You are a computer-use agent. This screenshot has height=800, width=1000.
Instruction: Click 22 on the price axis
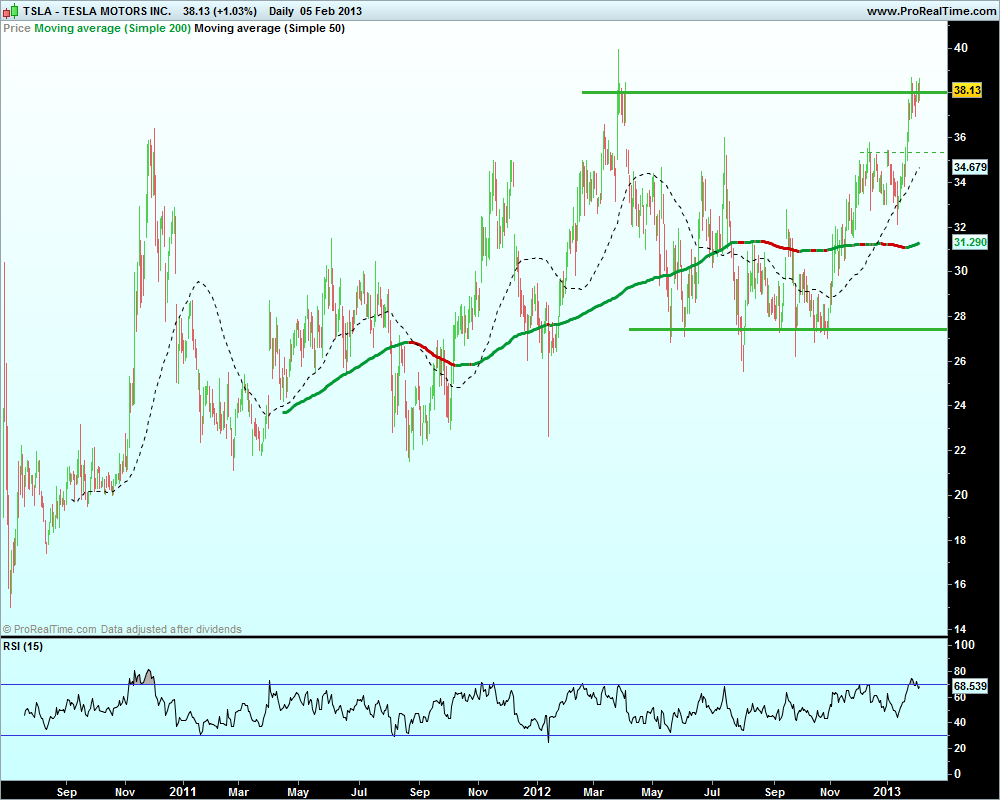(960, 450)
